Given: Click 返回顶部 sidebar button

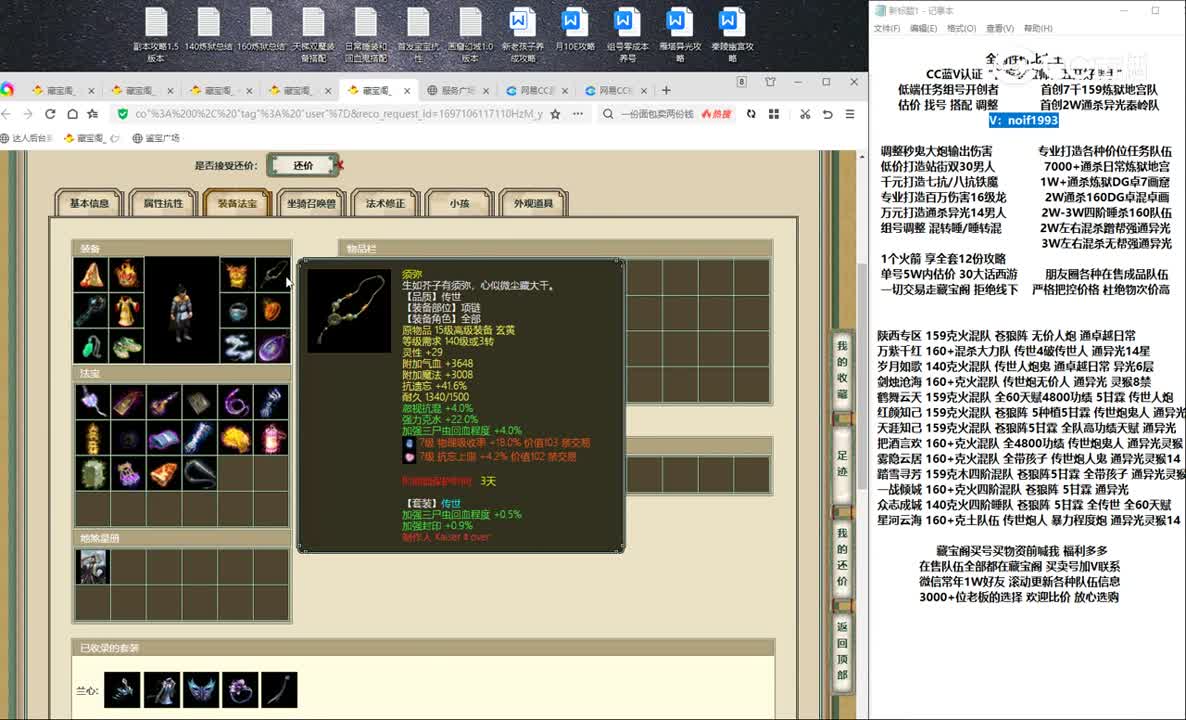Looking at the screenshot, I should coord(842,651).
